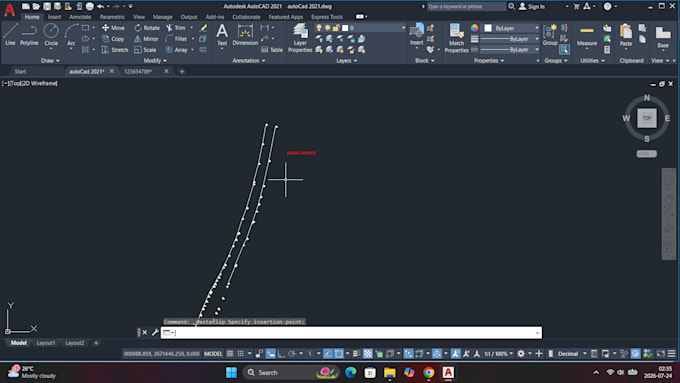Activate the Copy command
Screen dimensions: 680x383
113,39
